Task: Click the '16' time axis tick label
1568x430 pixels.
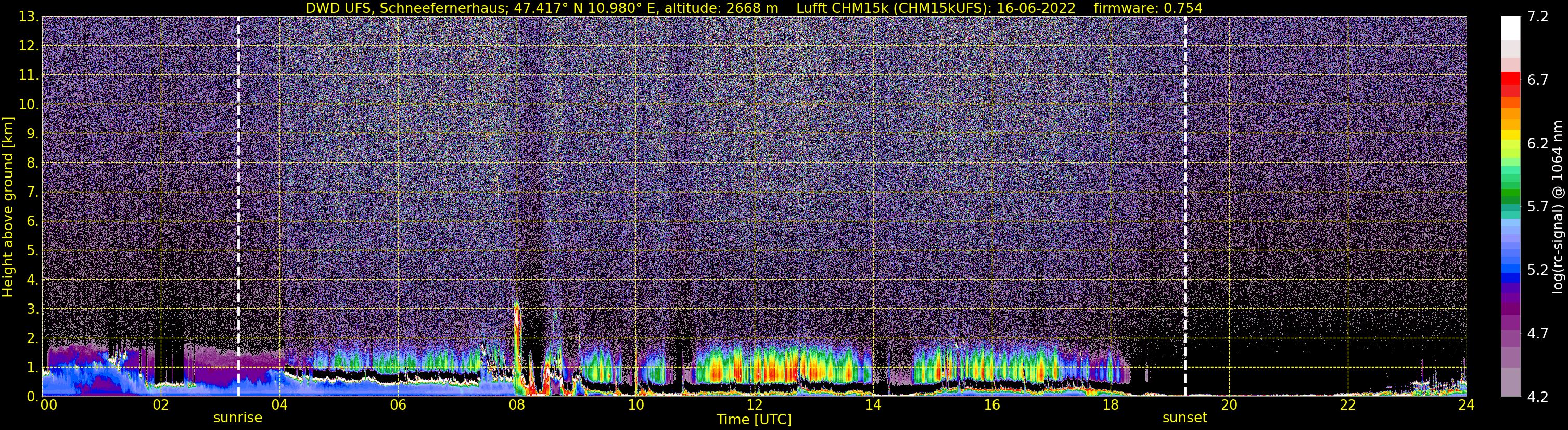Action: (x=991, y=405)
